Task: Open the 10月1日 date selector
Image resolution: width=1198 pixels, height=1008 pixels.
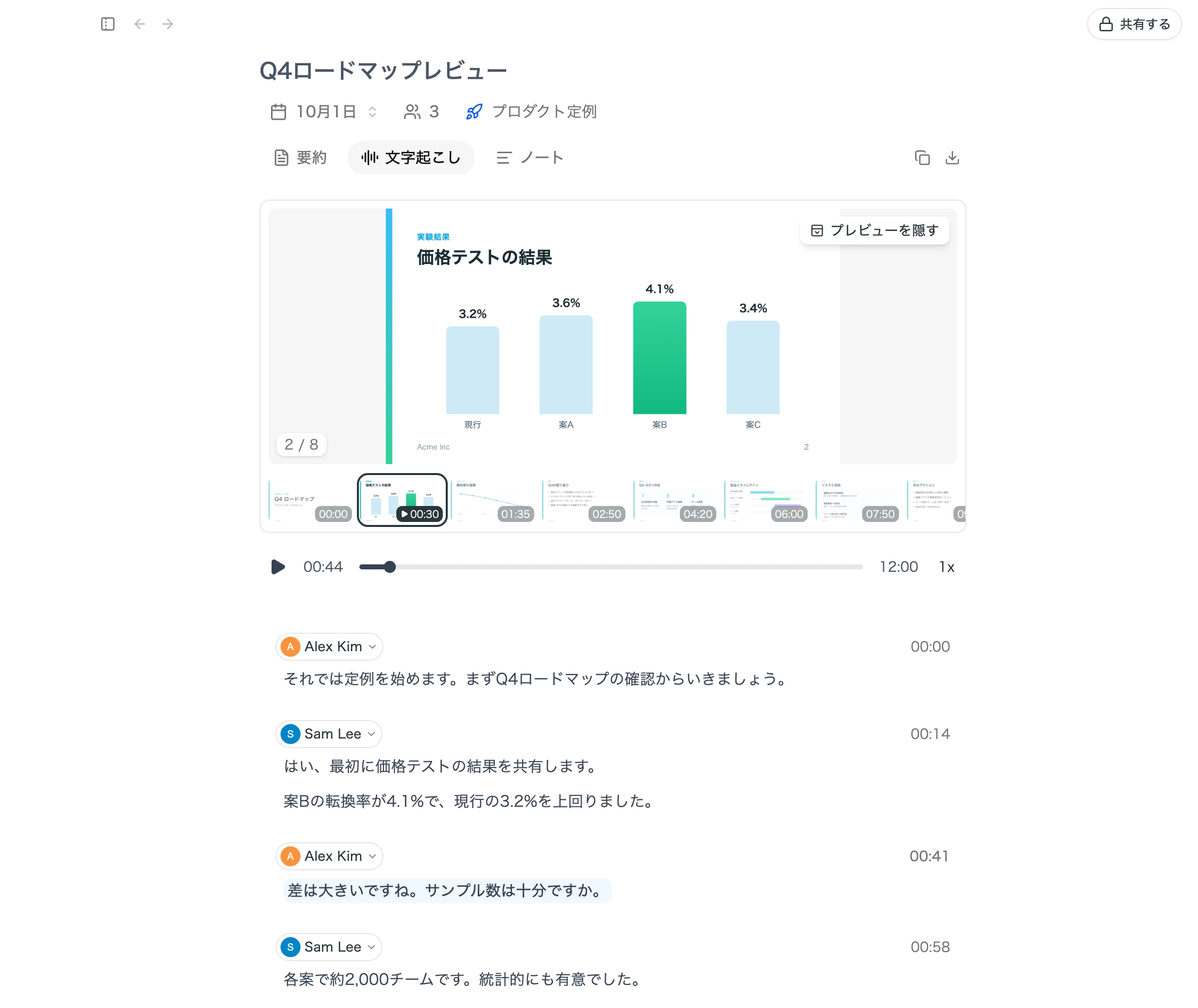Action: [323, 111]
